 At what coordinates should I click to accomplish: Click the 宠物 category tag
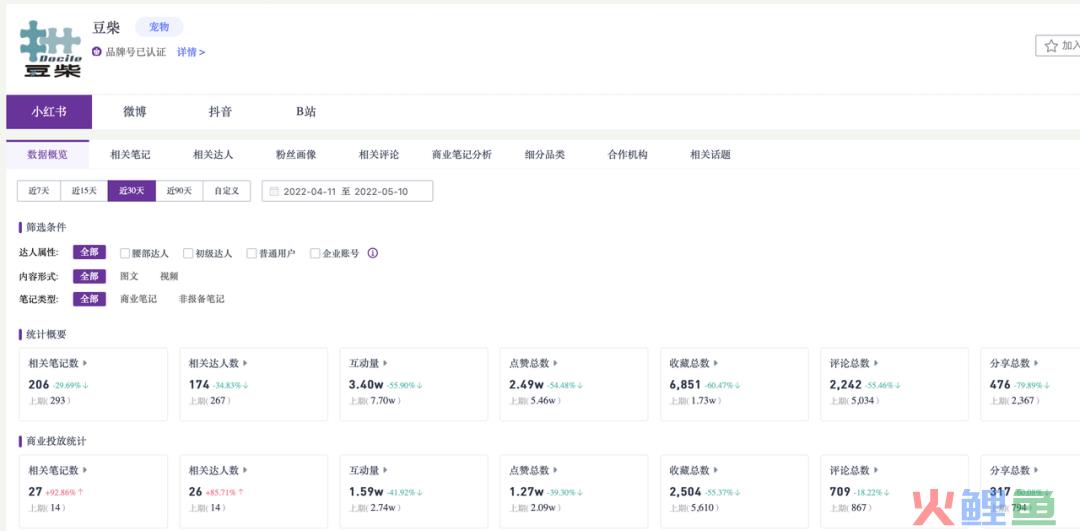(159, 27)
